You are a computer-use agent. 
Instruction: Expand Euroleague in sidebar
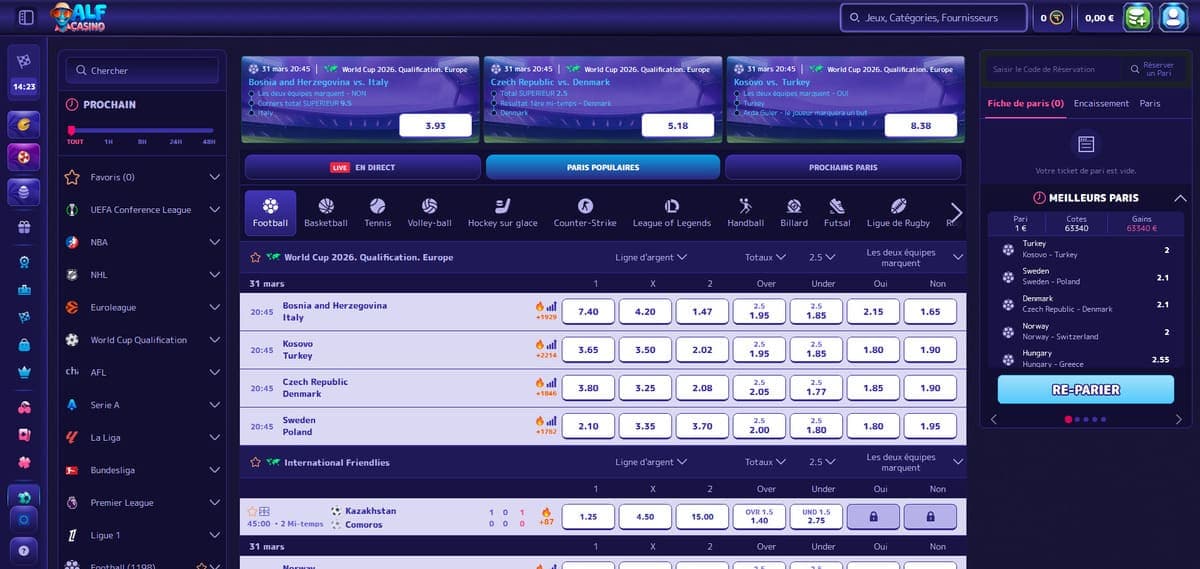tap(214, 307)
